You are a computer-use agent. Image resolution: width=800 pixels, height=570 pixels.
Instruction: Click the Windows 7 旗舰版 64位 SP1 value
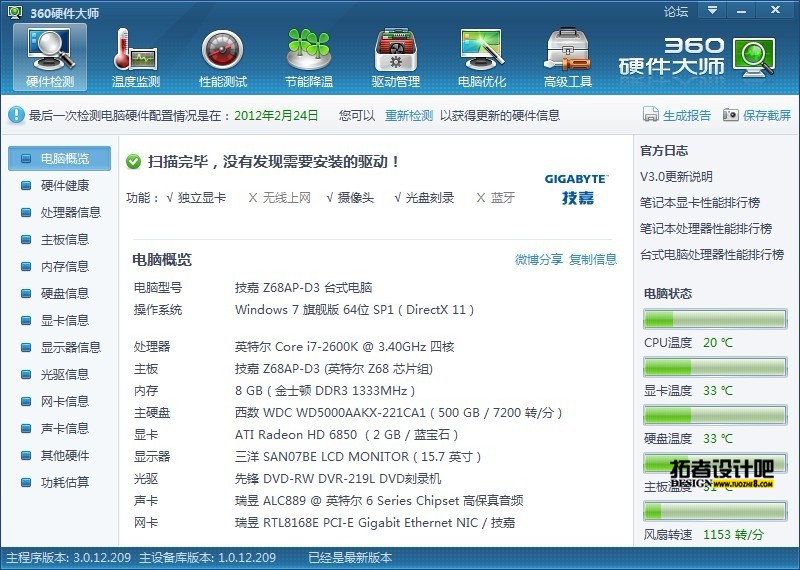click(x=355, y=310)
